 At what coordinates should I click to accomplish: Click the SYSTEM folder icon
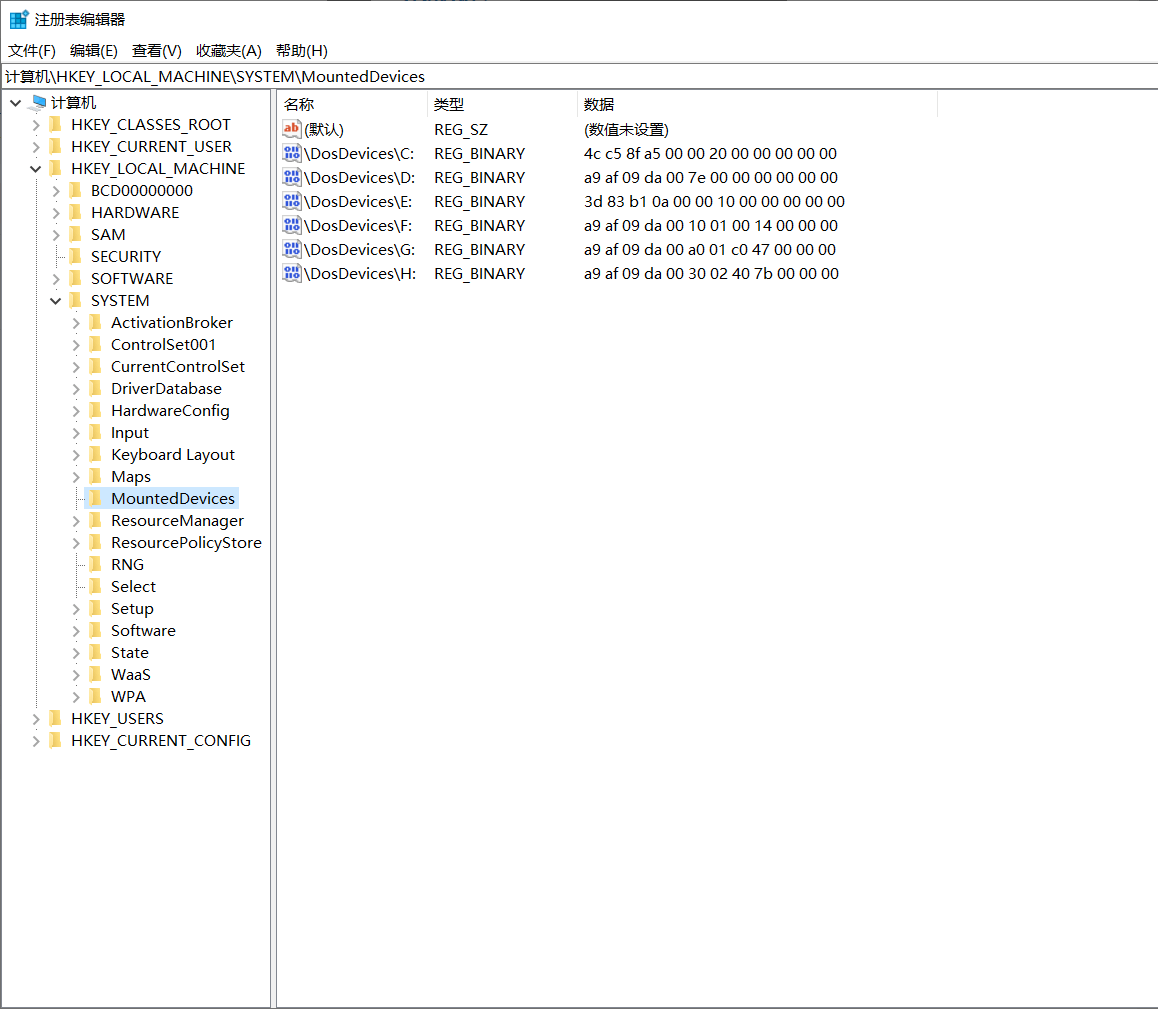pyautogui.click(x=75, y=301)
